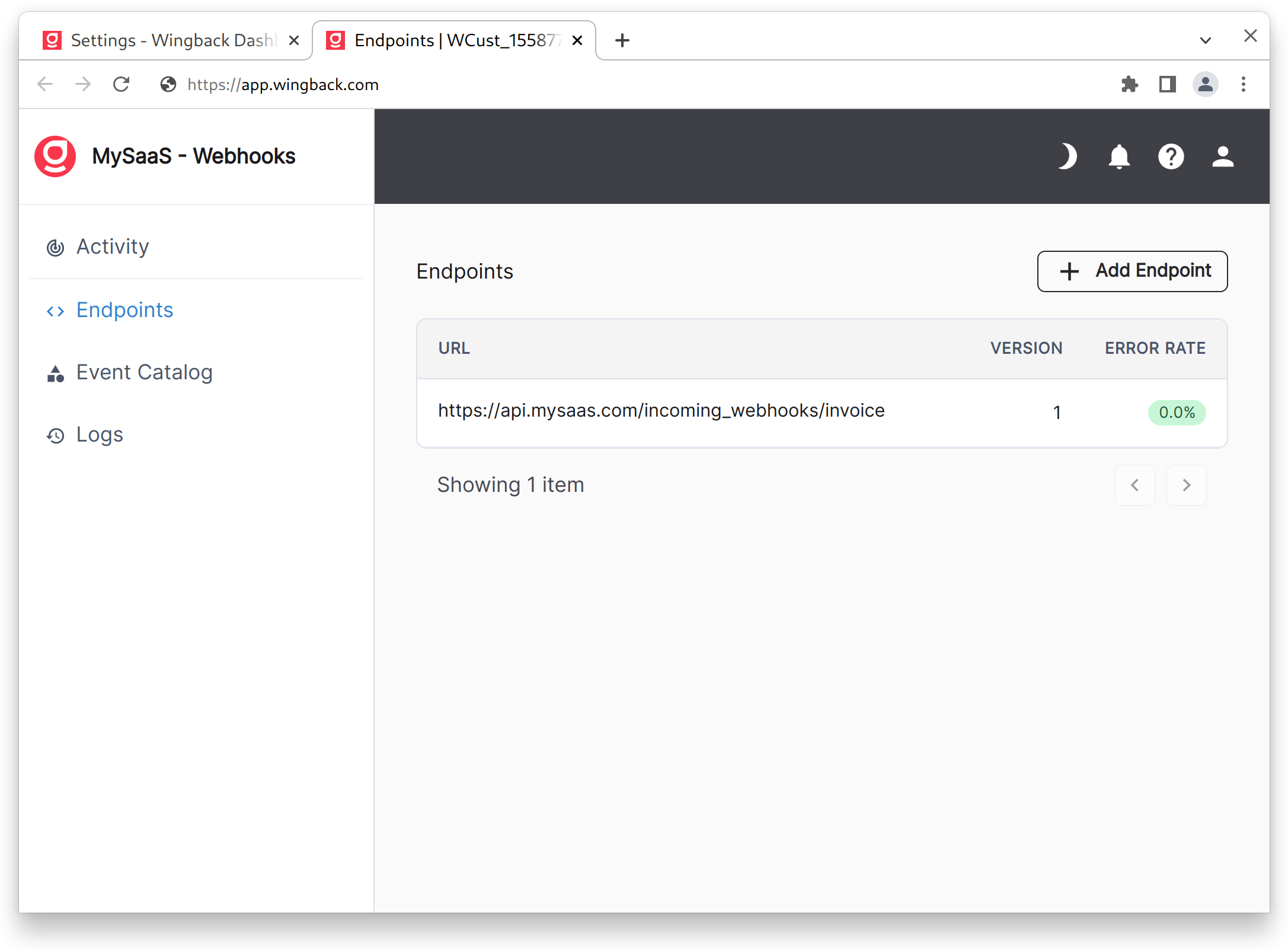The height and width of the screenshot is (950, 1288).
Task: Toggle dark mode with the moon icon
Action: (1067, 156)
